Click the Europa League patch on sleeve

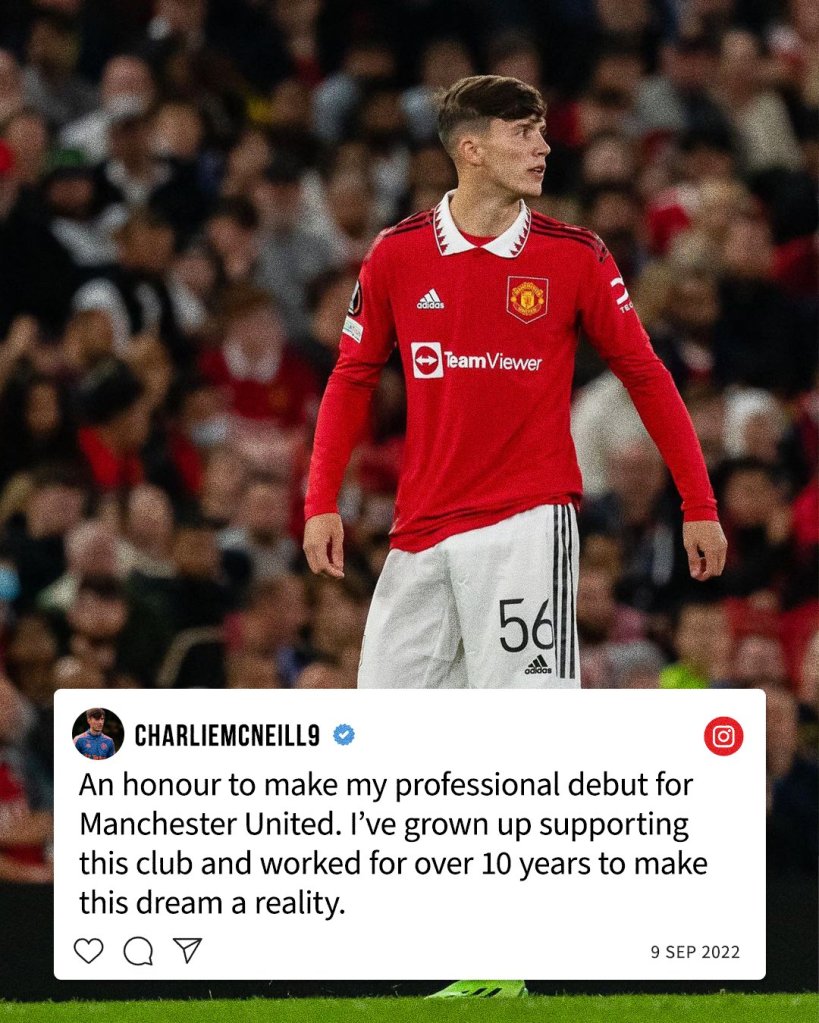tap(355, 298)
